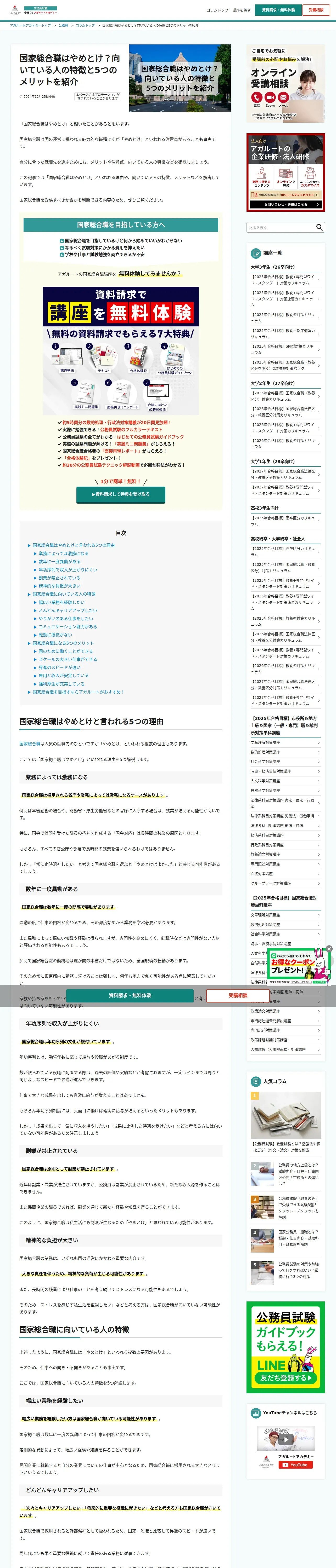Click アガルートアカデミートップ breadcrumb link
The width and height of the screenshot is (336, 1568).
tap(31, 26)
